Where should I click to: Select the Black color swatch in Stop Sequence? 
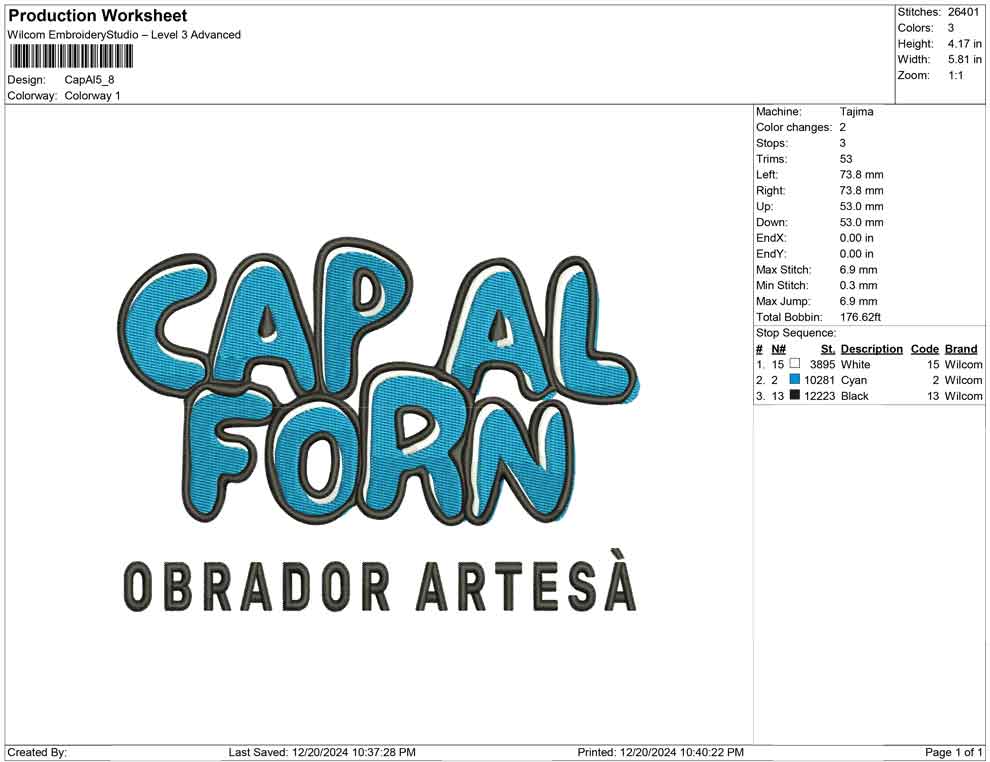tap(795, 396)
